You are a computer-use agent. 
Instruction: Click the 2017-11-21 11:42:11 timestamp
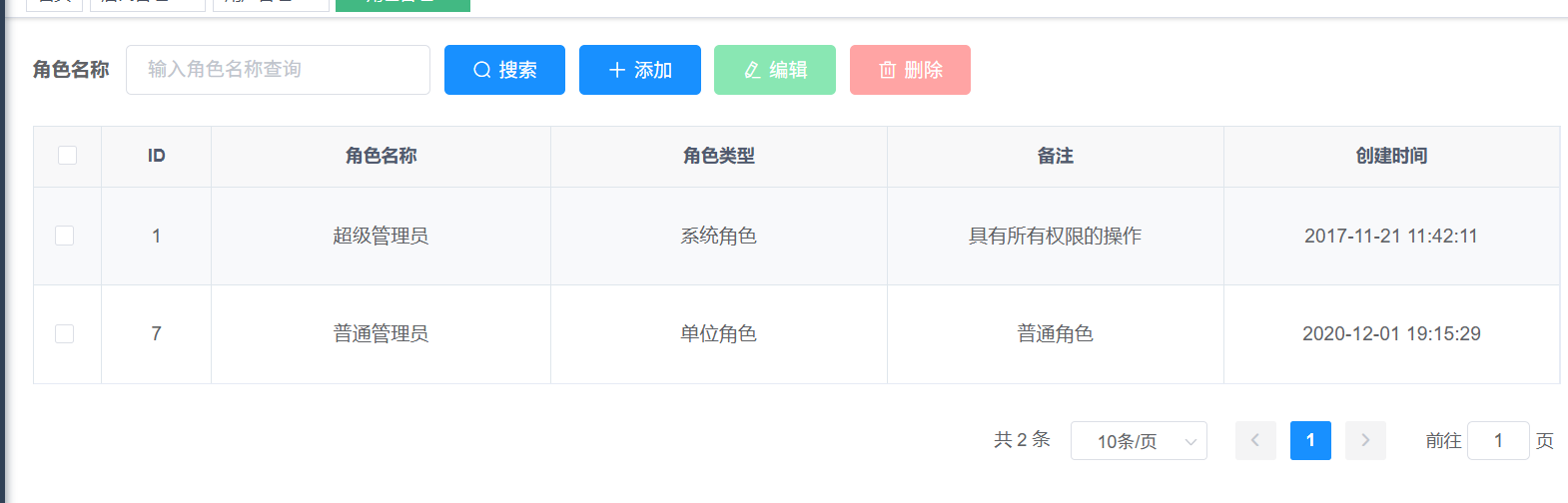[1391, 236]
